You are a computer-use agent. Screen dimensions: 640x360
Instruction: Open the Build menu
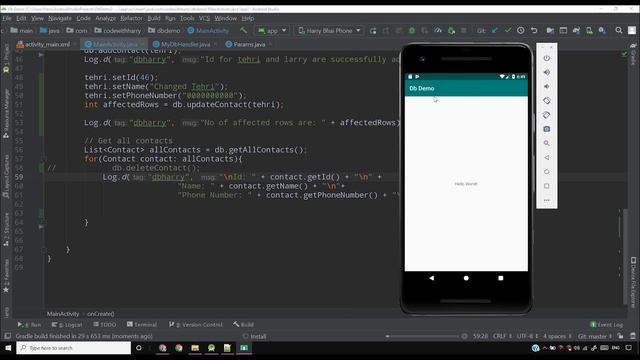click(154, 18)
